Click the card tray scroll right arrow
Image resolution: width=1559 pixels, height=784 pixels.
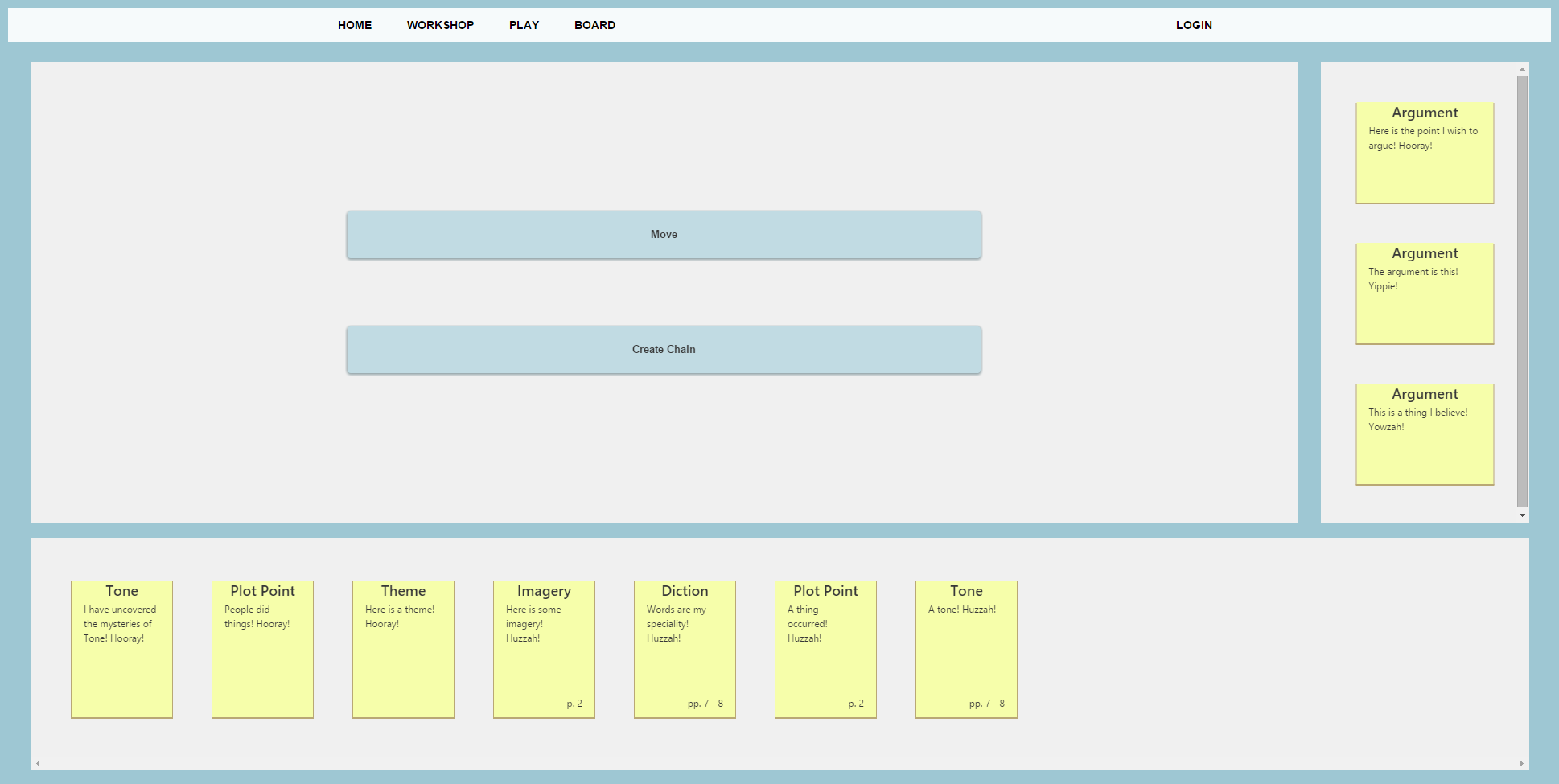(x=1522, y=763)
